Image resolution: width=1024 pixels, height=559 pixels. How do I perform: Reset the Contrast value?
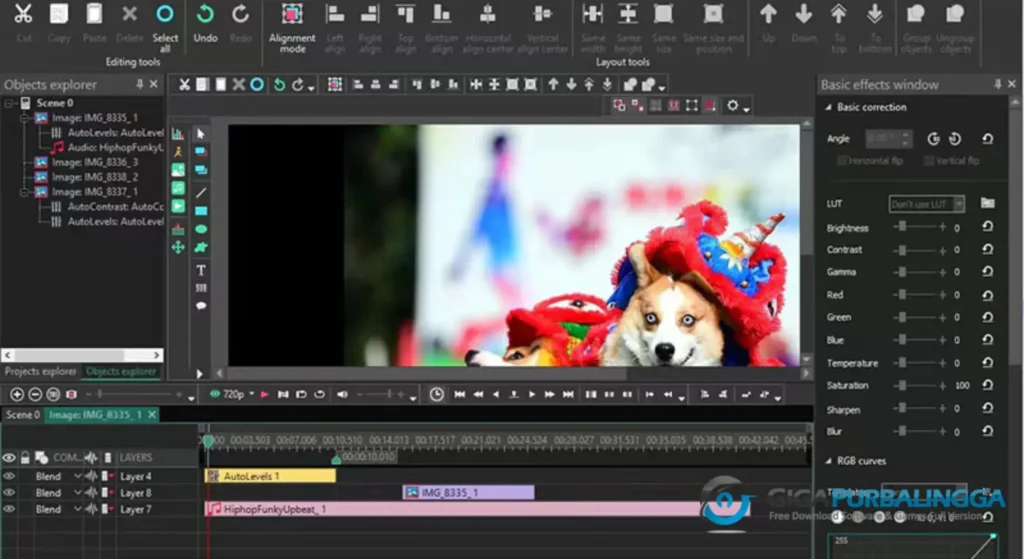point(987,249)
